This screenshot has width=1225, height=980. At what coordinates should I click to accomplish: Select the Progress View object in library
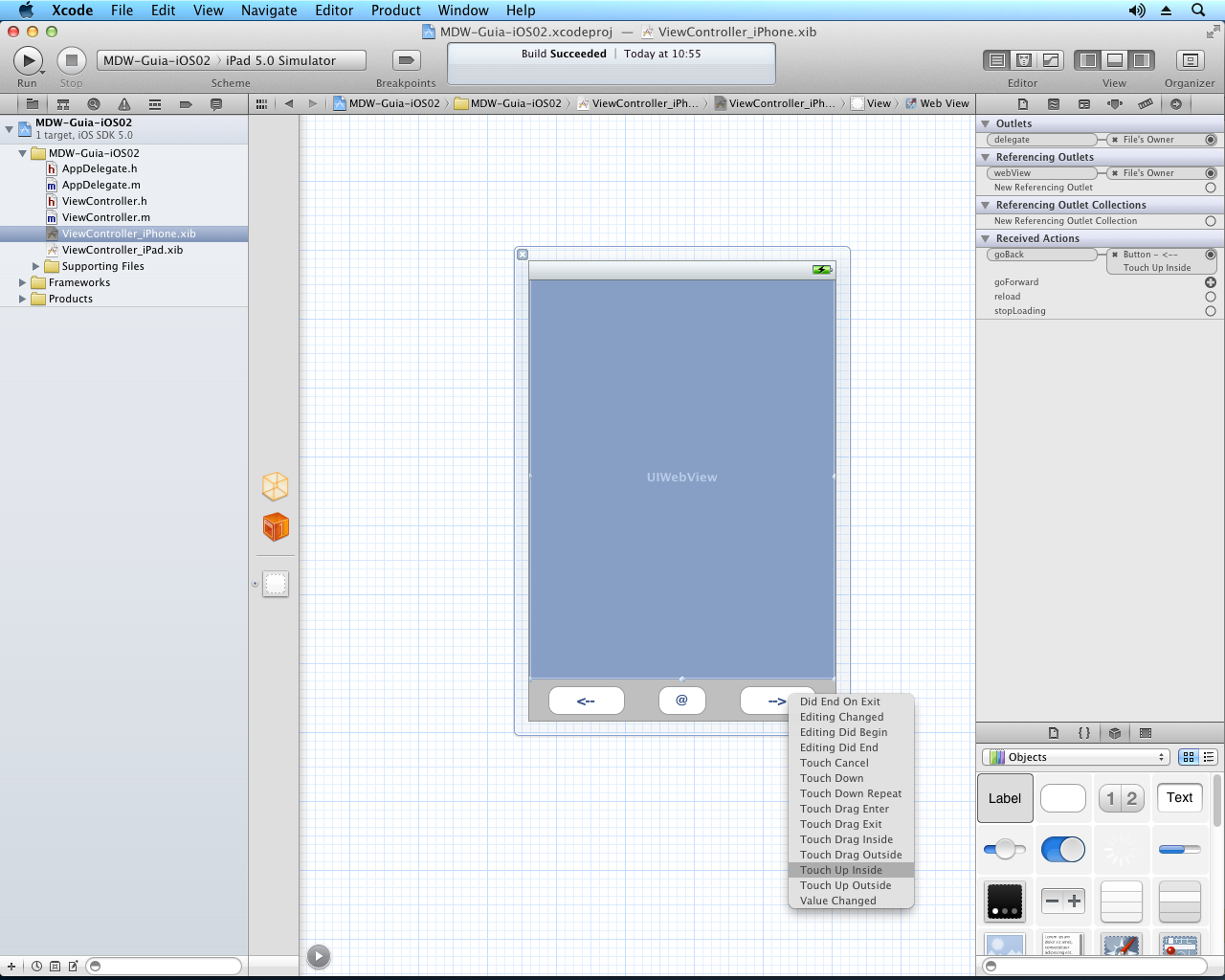(1179, 849)
